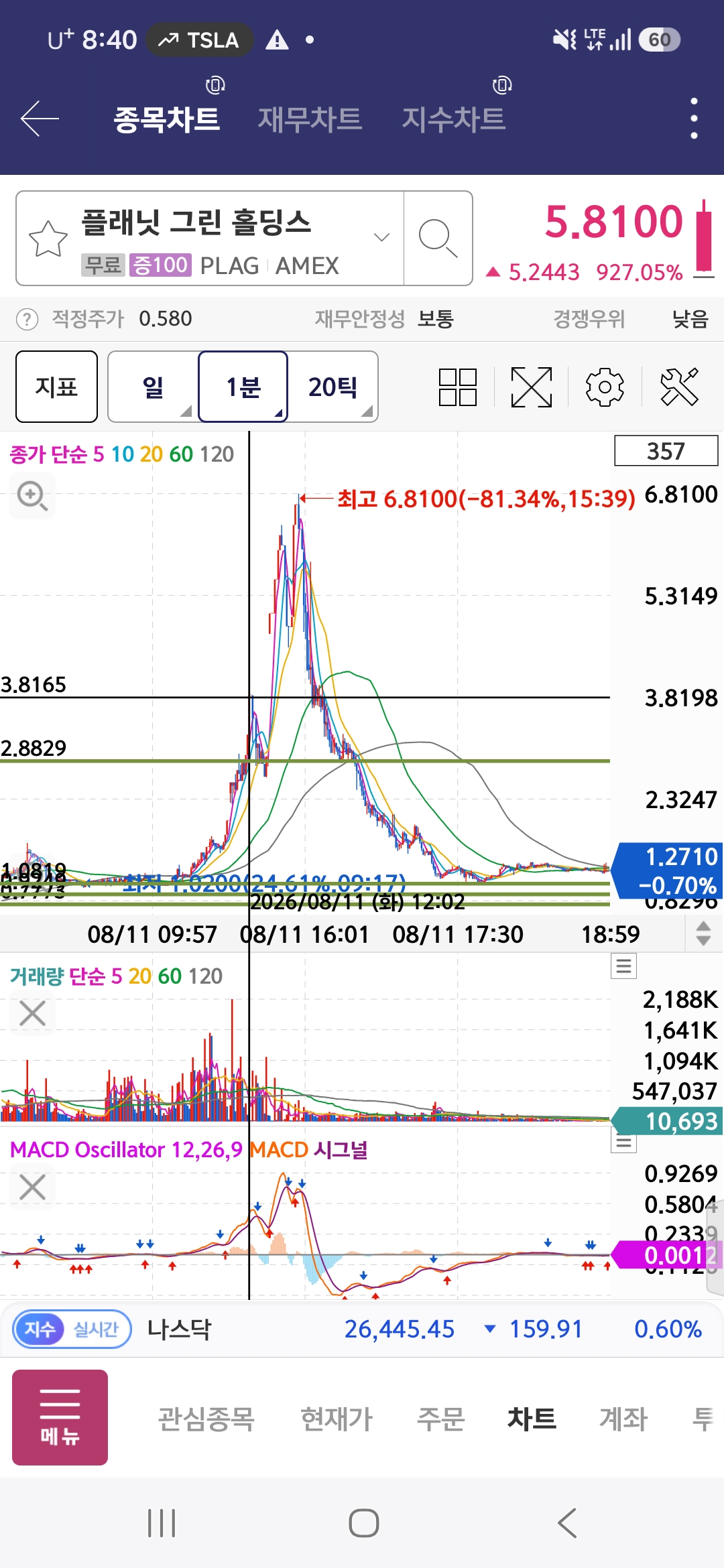Screen dimensions: 724x1568
Task: Tap the teal 10,693 volume tag
Action: [668, 1121]
